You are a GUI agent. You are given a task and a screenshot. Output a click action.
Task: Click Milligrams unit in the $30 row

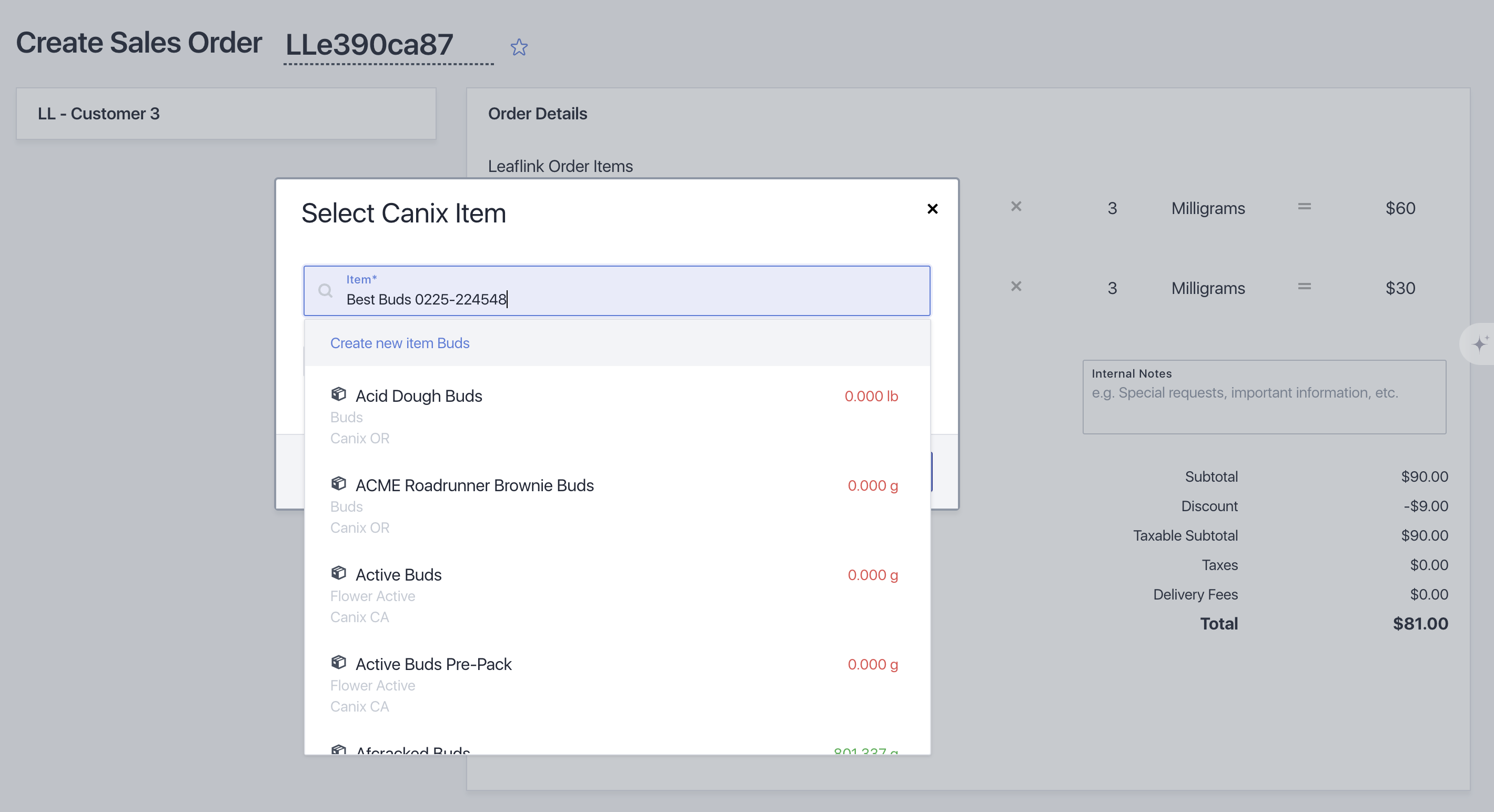point(1208,288)
